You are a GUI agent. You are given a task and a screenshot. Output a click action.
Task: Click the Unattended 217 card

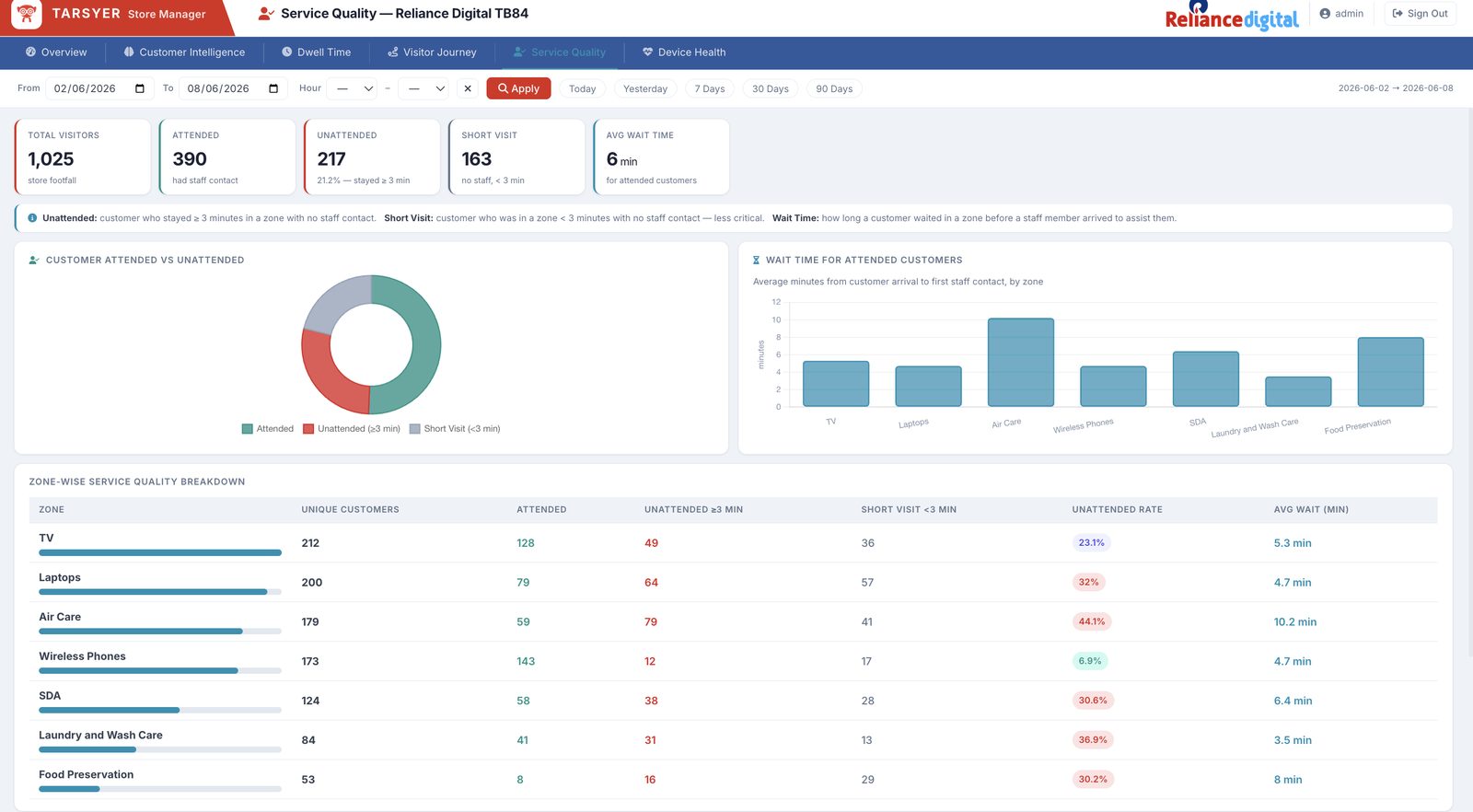372,157
